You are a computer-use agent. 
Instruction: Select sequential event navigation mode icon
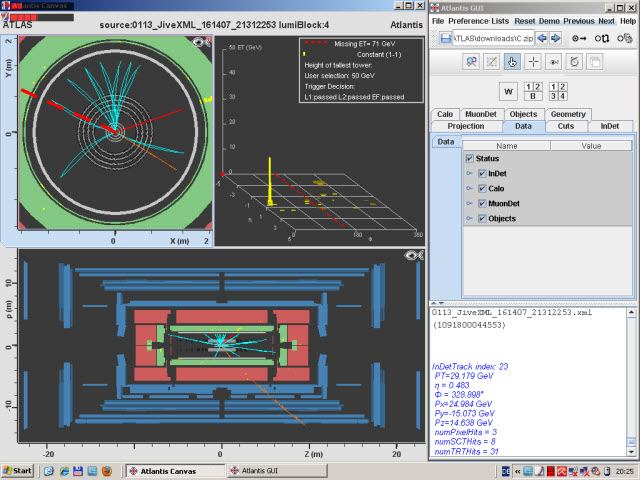tap(579, 38)
